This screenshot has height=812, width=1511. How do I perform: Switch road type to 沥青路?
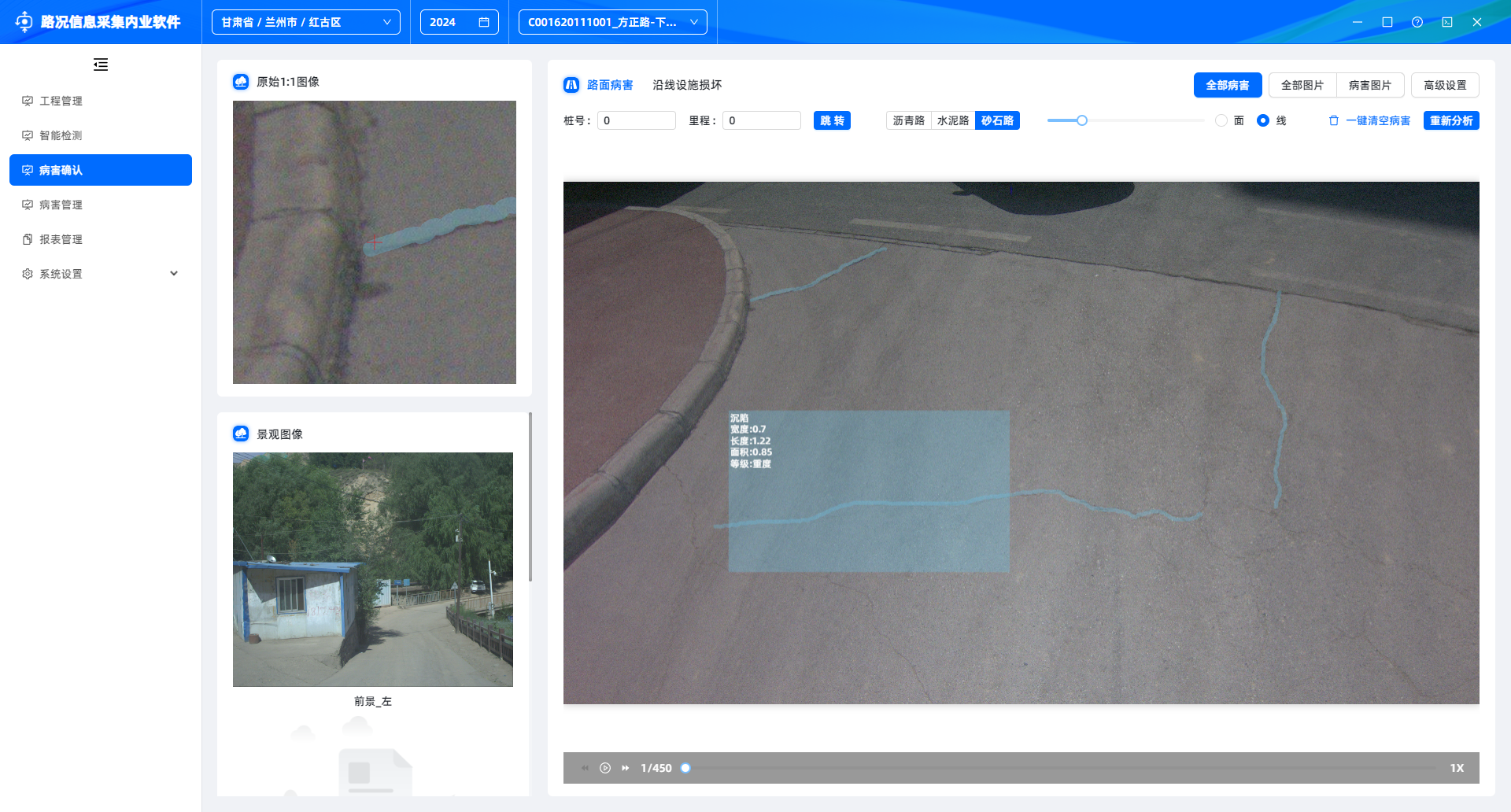(908, 120)
